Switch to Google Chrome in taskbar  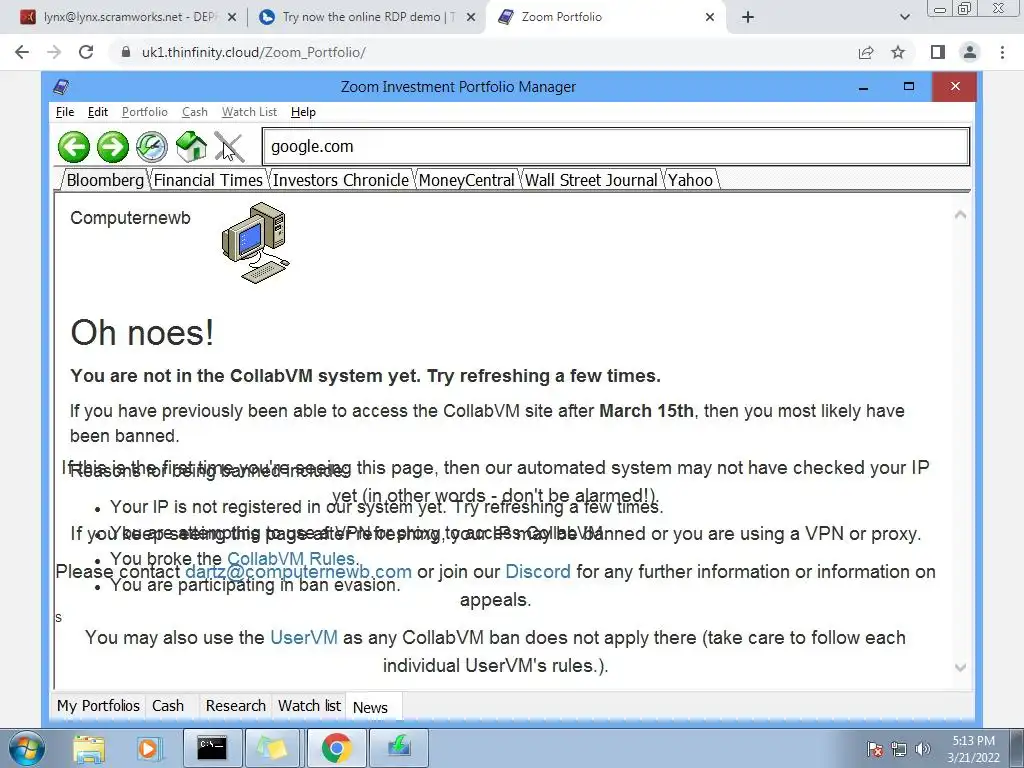tap(336, 748)
